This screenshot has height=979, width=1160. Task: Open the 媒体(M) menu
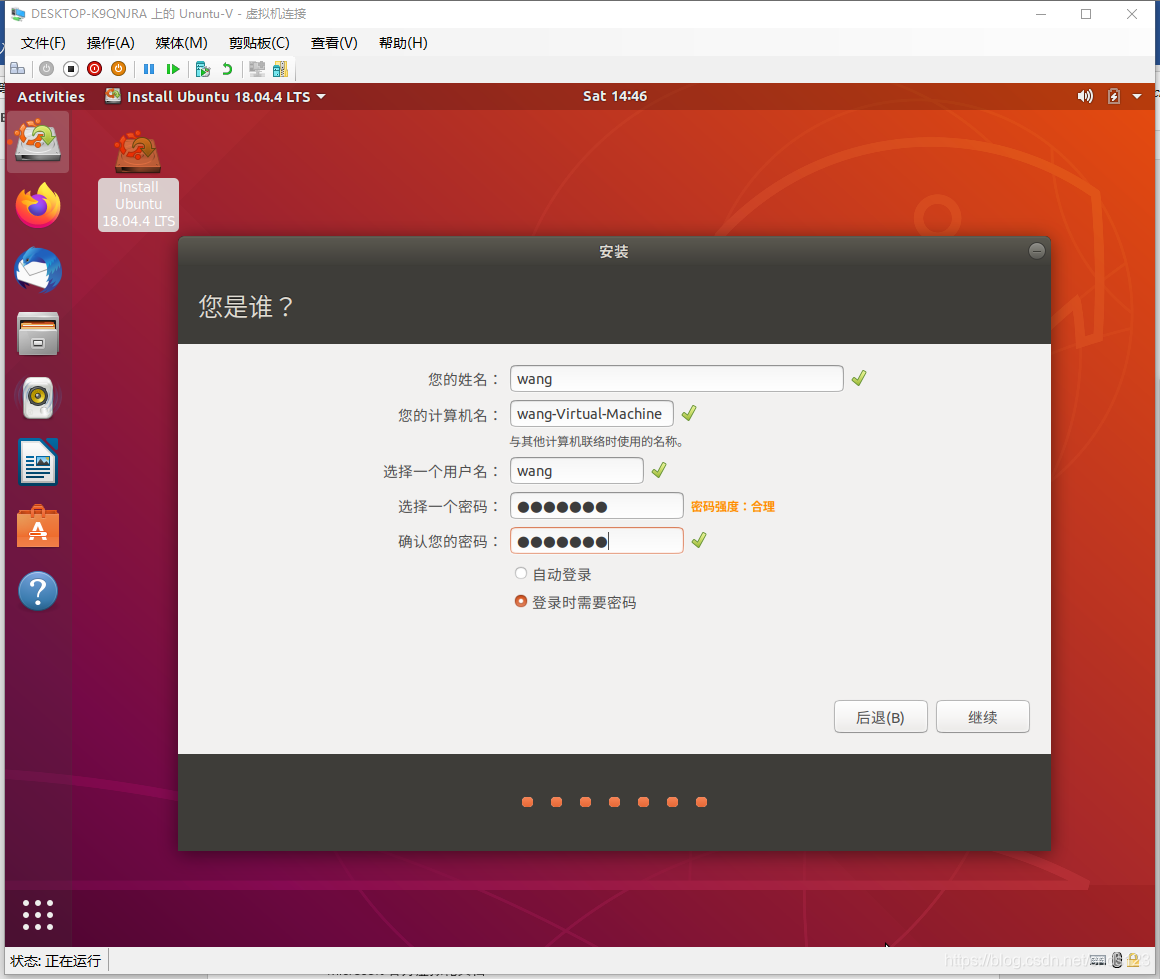(x=180, y=42)
